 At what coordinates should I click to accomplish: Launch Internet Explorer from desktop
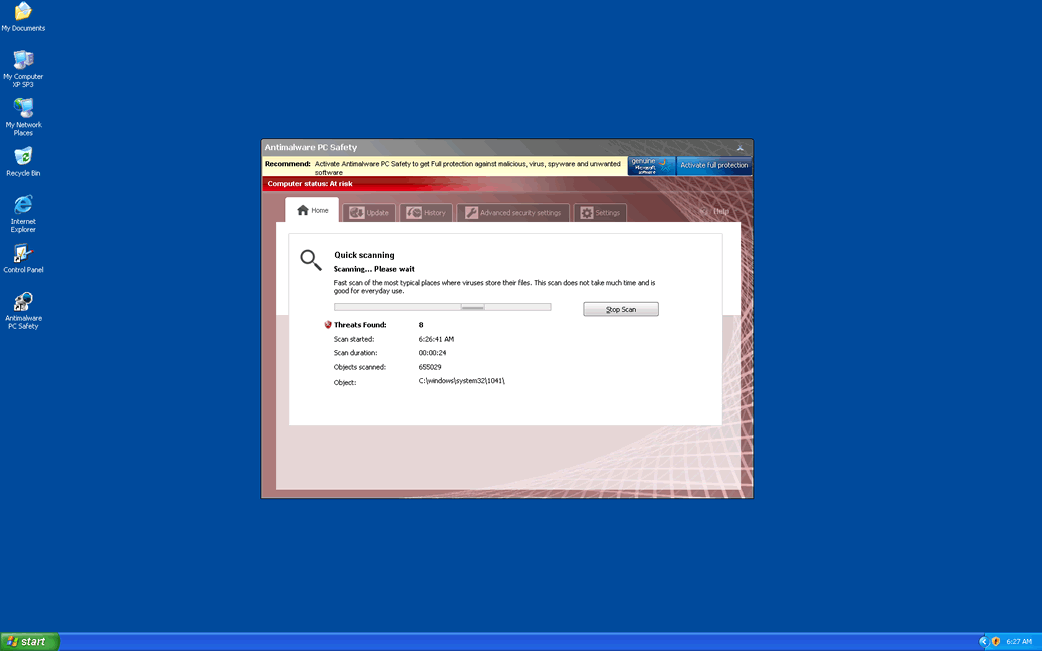pos(23,205)
